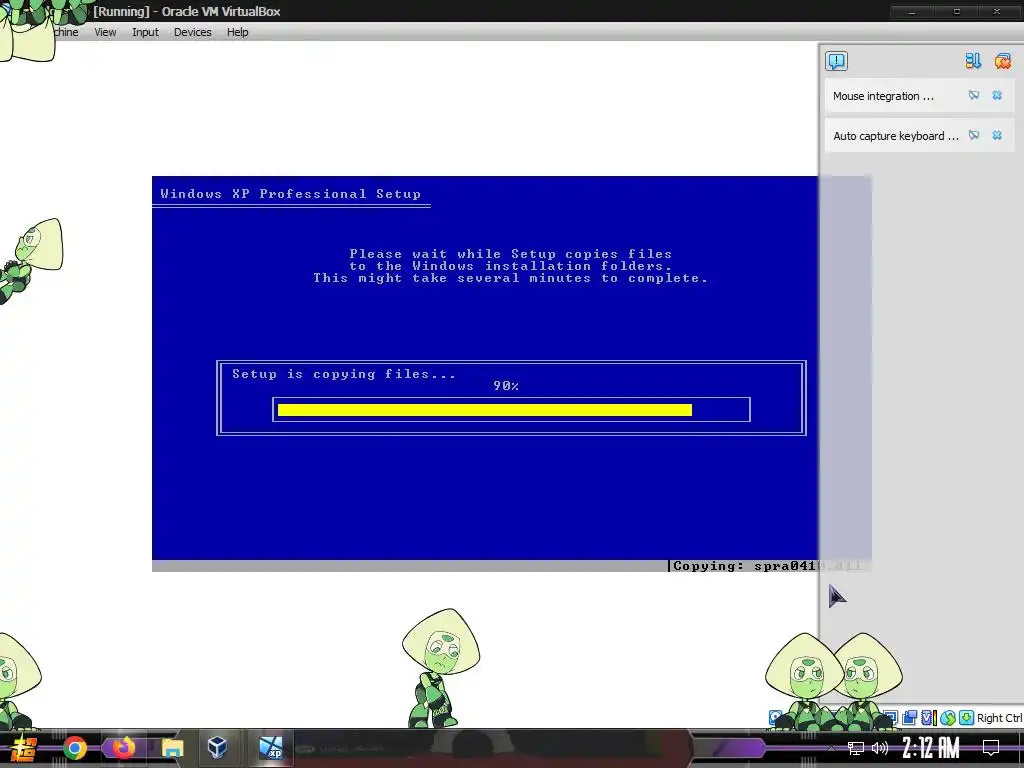Viewport: 1024px width, 768px height.
Task: Suppress future Mouse integration messages
Action: coord(974,95)
